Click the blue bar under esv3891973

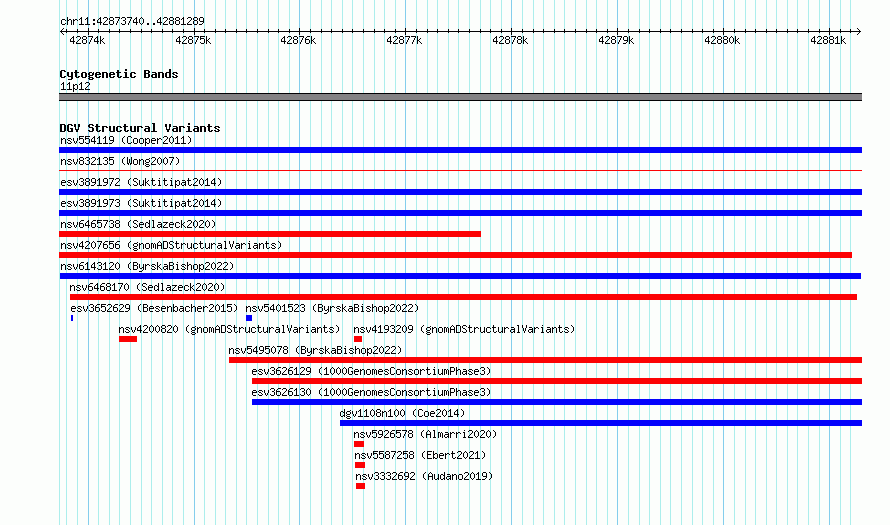[460, 213]
